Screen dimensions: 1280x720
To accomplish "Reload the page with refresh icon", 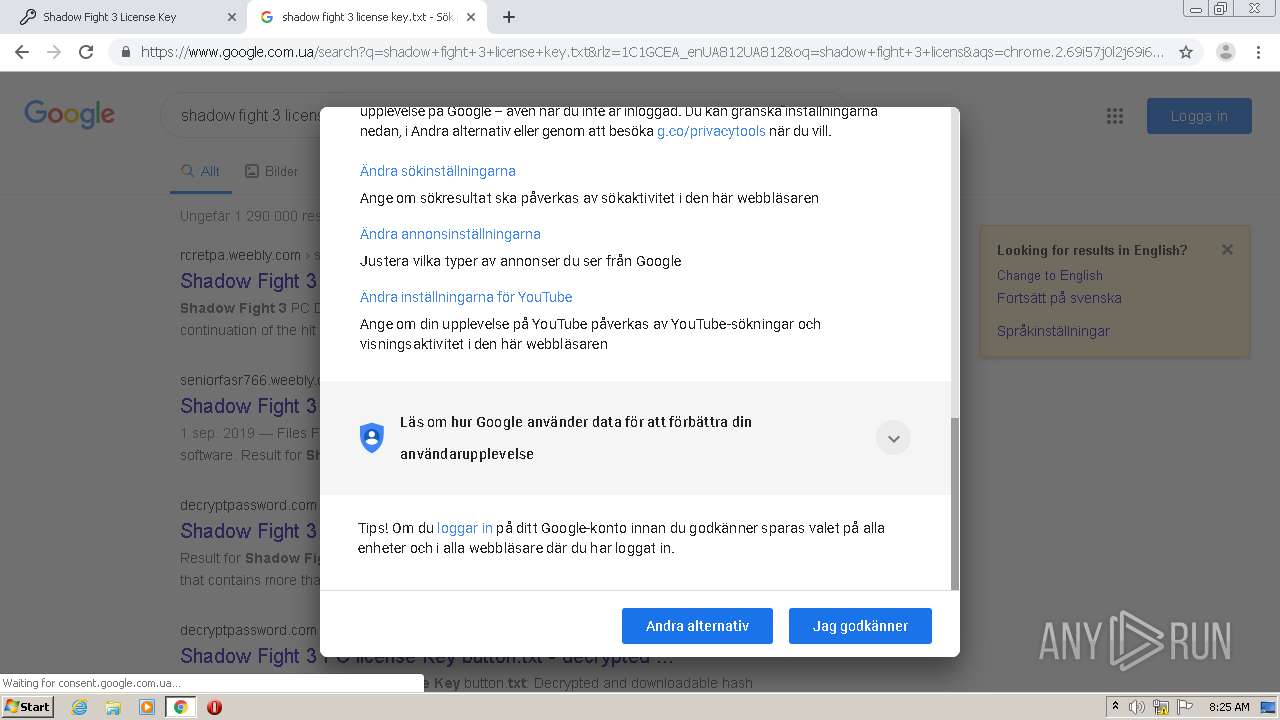I will (86, 52).
